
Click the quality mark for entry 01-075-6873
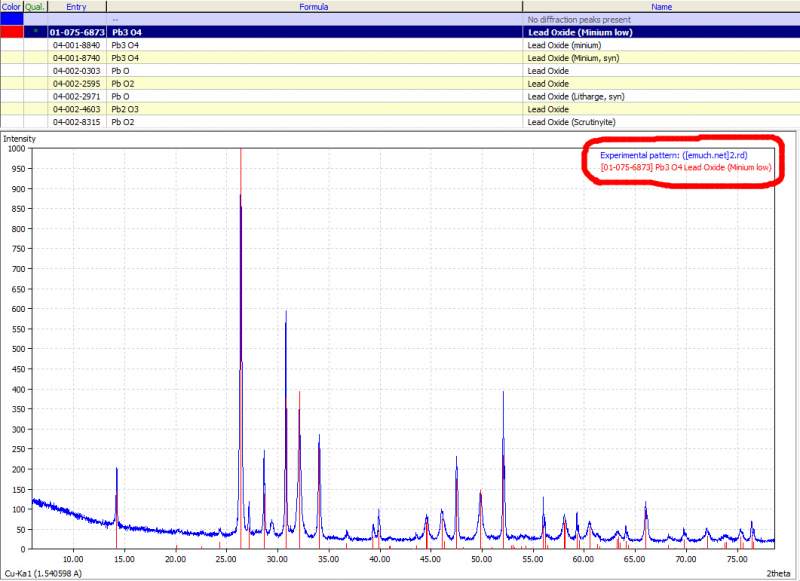tap(36, 32)
